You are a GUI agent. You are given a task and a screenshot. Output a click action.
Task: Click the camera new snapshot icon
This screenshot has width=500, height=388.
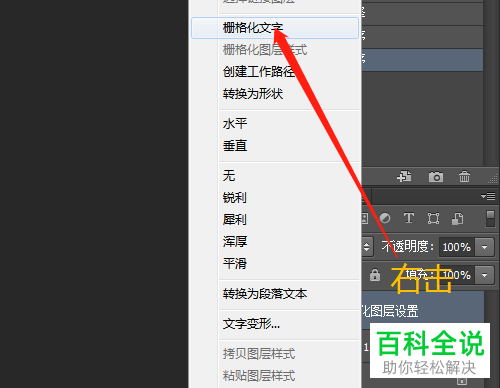[436, 176]
